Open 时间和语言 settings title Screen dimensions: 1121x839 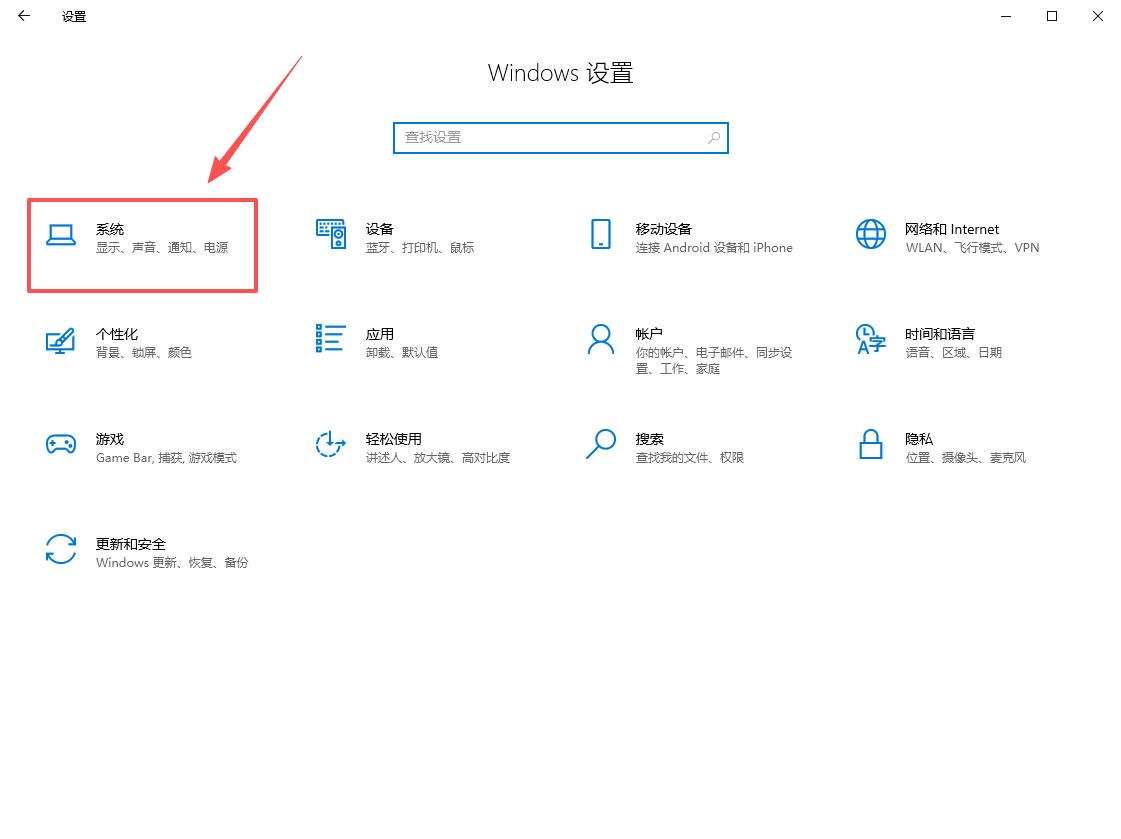click(939, 334)
